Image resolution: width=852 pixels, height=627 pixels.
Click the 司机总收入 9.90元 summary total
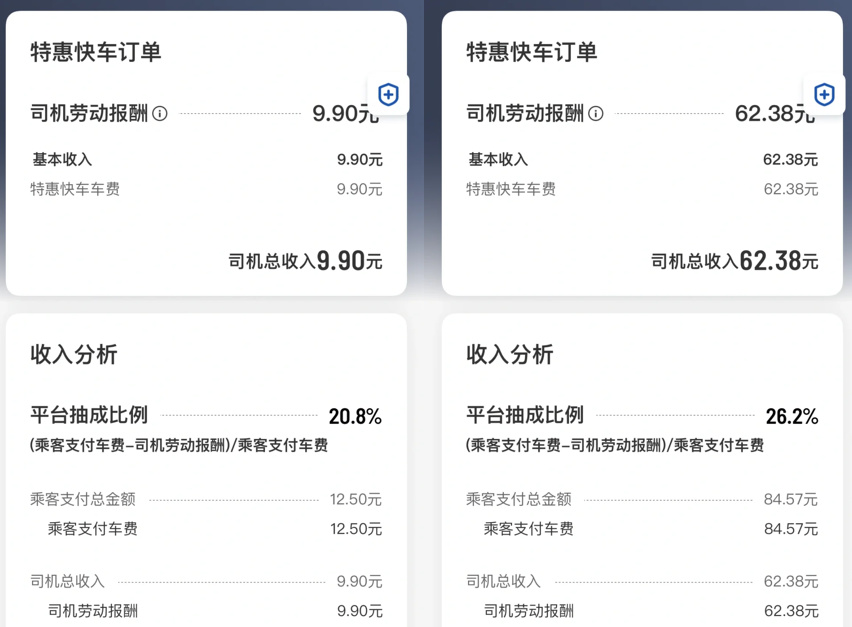[x=306, y=262]
